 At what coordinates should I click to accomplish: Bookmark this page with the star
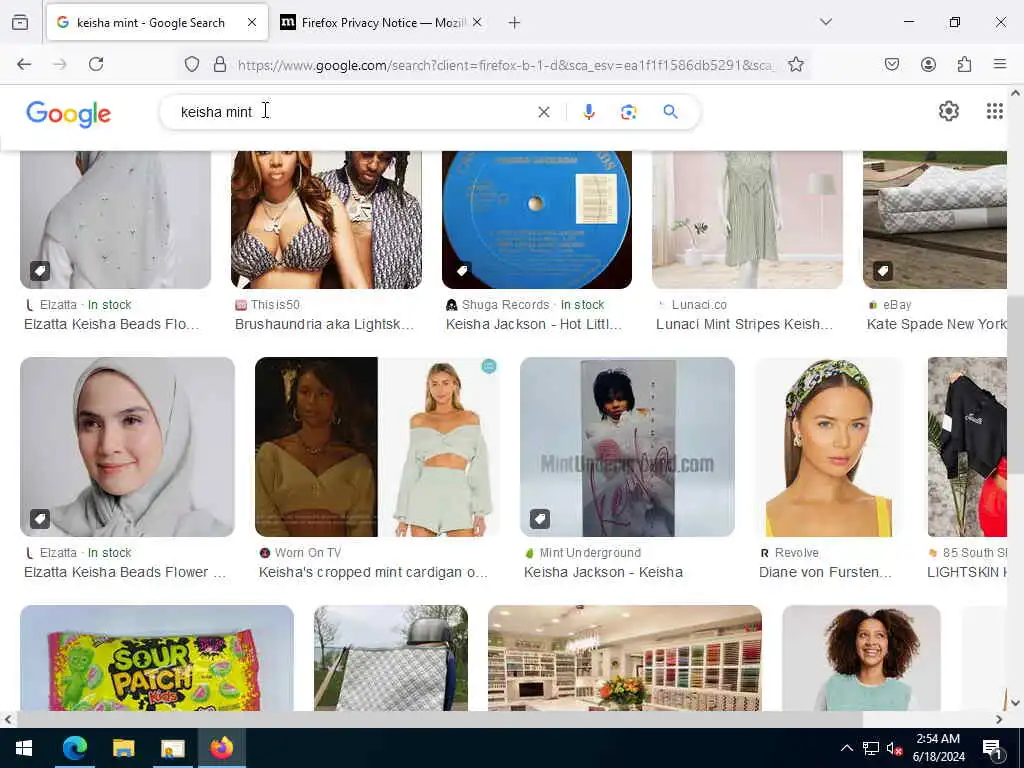pos(795,64)
